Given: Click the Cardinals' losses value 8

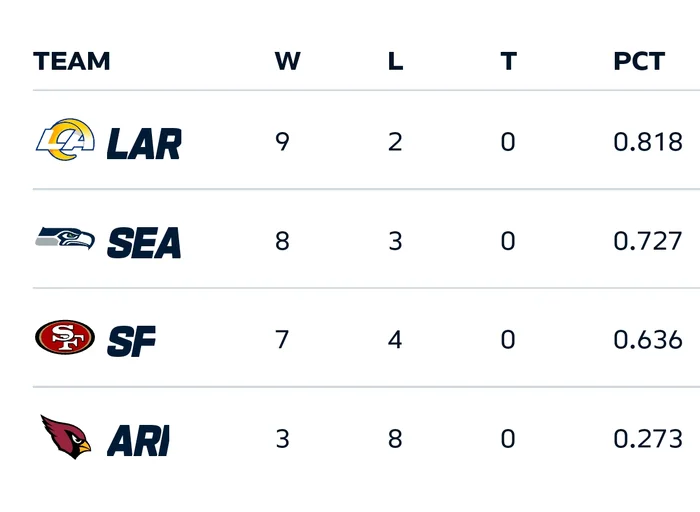Looking at the screenshot, I should (395, 437).
